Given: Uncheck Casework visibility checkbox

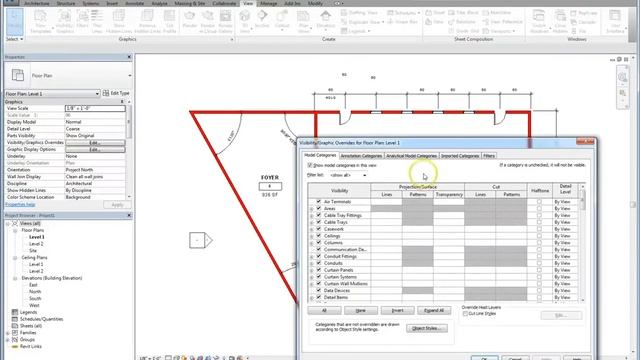Looking at the screenshot, I should pyautogui.click(x=318, y=229).
